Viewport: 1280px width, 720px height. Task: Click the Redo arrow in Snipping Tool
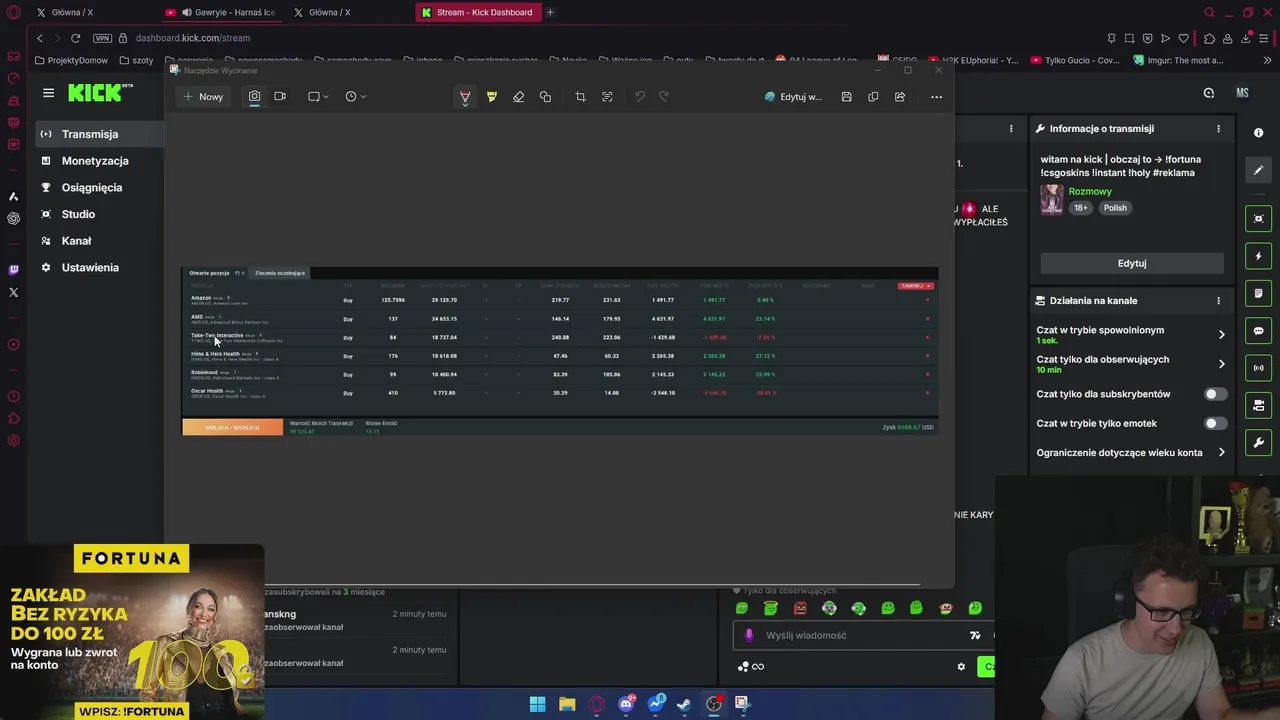click(x=664, y=97)
